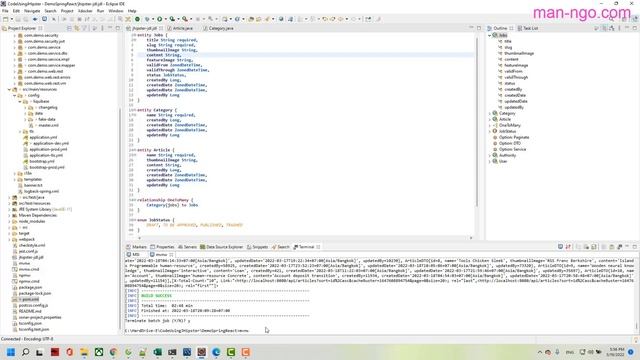
Task: Close the jhipster-jdl.jdl editor tab
Action: tap(161, 29)
